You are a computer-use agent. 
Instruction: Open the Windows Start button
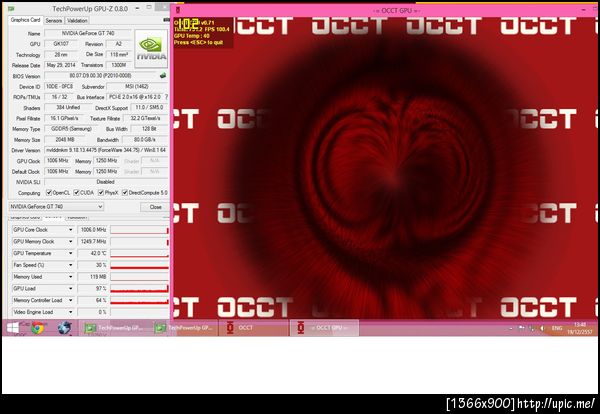pyautogui.click(x=13, y=328)
